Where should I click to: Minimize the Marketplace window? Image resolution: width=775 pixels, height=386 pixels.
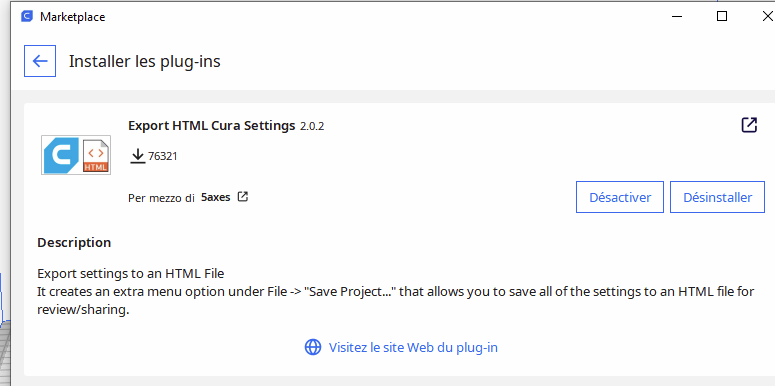677,17
